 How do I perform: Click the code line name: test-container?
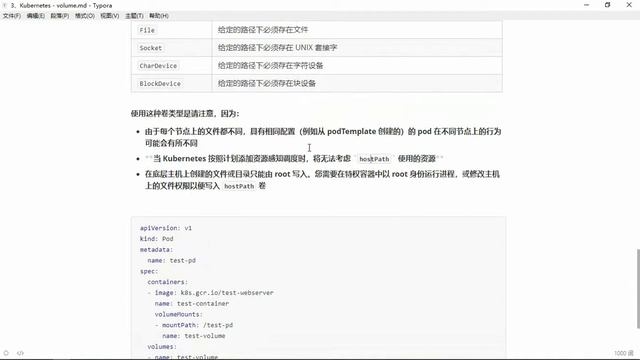coord(192,304)
